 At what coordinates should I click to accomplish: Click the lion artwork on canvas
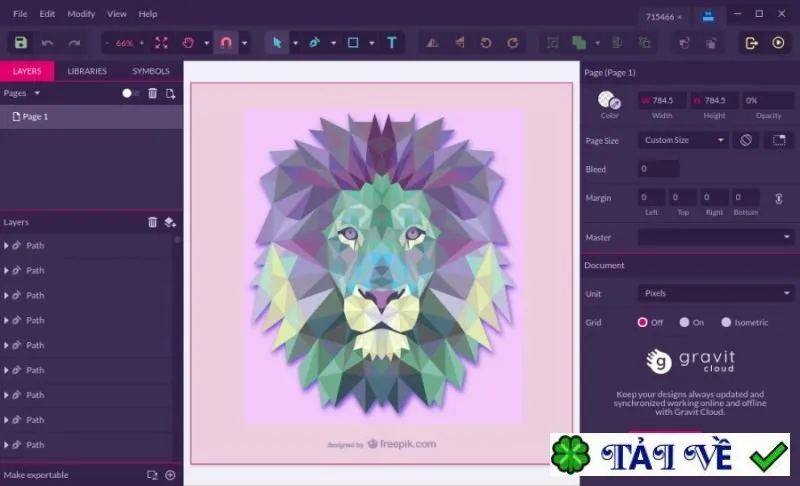pos(382,266)
